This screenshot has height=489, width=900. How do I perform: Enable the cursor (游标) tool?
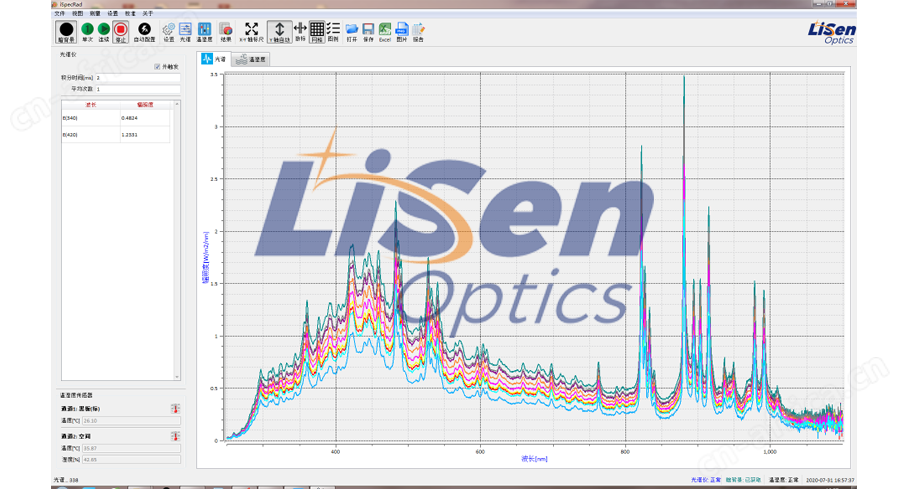click(300, 32)
